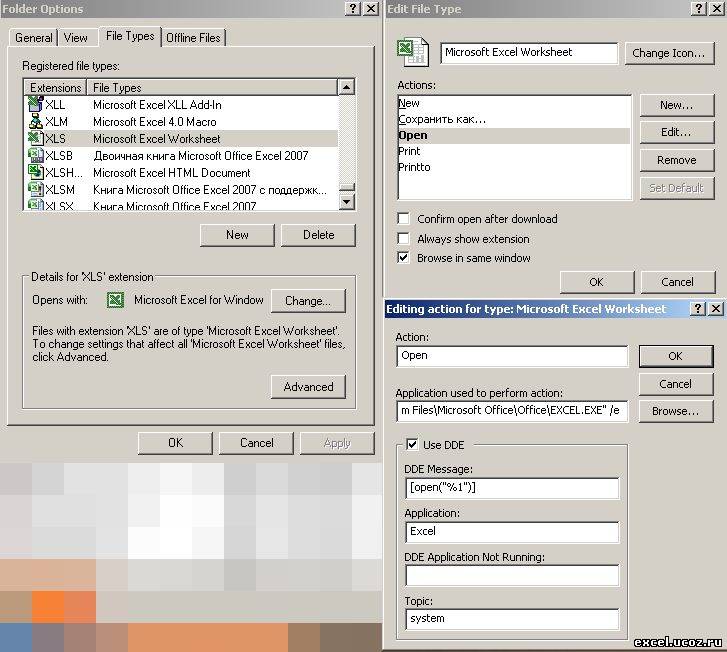Viewport: 727px width, 652px height.
Task: Select Microsoft Excel XLL Add-In row
Action: tap(181, 105)
